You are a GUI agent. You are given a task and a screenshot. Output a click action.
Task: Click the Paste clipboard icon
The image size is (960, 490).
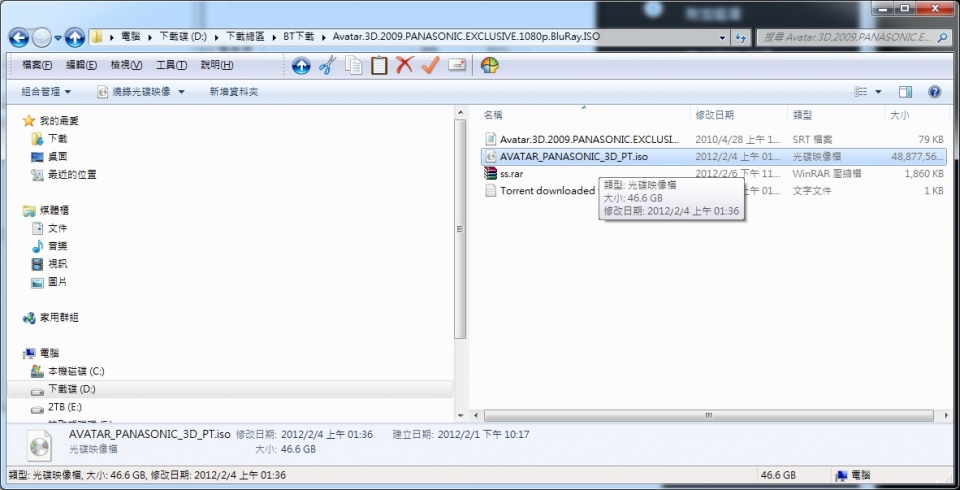coord(379,65)
